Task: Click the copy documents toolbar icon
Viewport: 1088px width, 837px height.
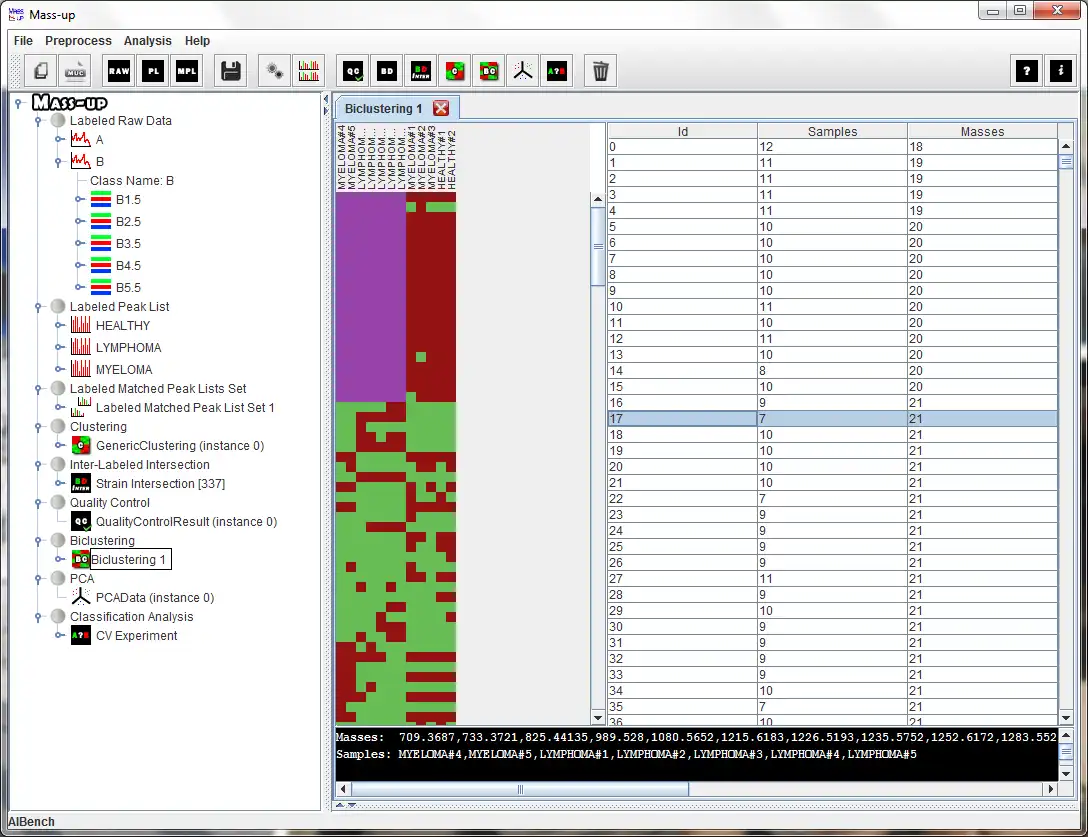Action: [x=42, y=71]
